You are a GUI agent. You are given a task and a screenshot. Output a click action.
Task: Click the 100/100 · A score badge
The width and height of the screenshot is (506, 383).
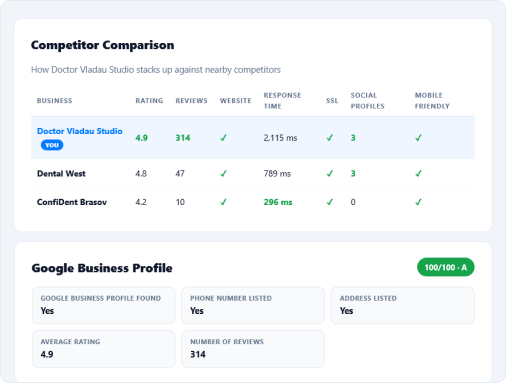click(x=445, y=267)
